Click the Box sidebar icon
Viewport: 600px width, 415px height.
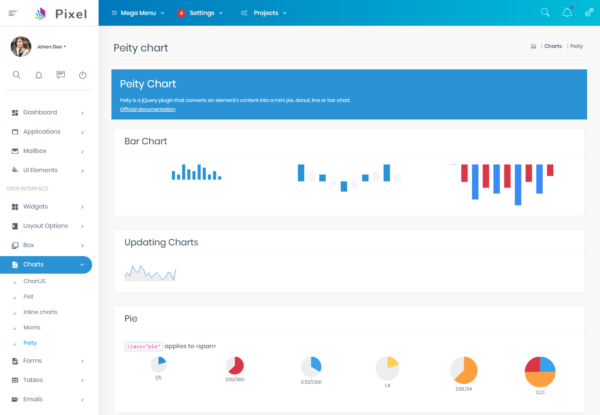pos(15,245)
